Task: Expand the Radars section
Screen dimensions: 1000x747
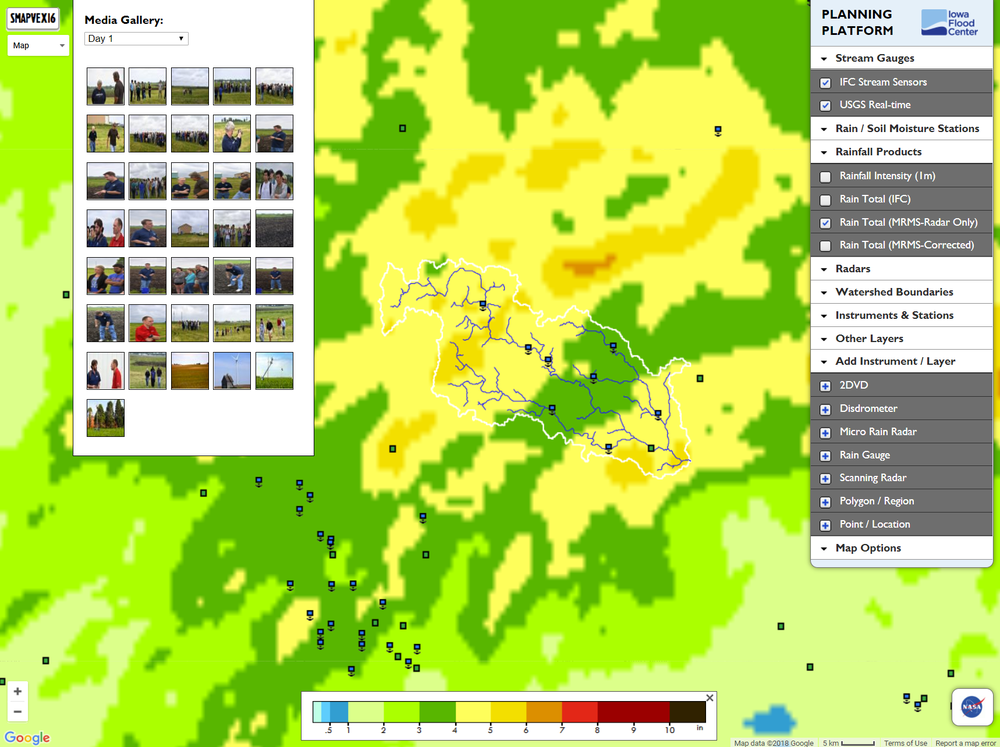Action: pos(852,269)
